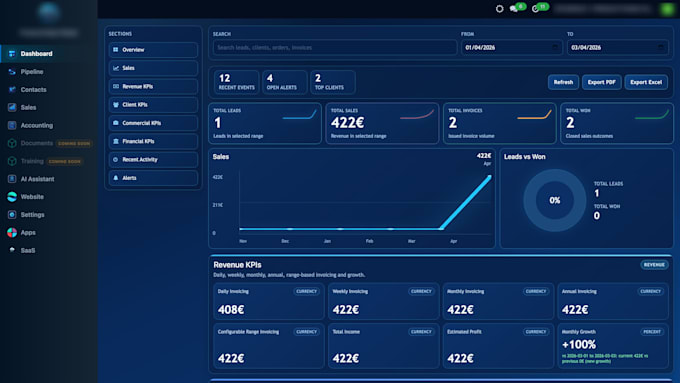Open the chat messages icon in the top bar
The width and height of the screenshot is (680, 383).
tap(514, 9)
